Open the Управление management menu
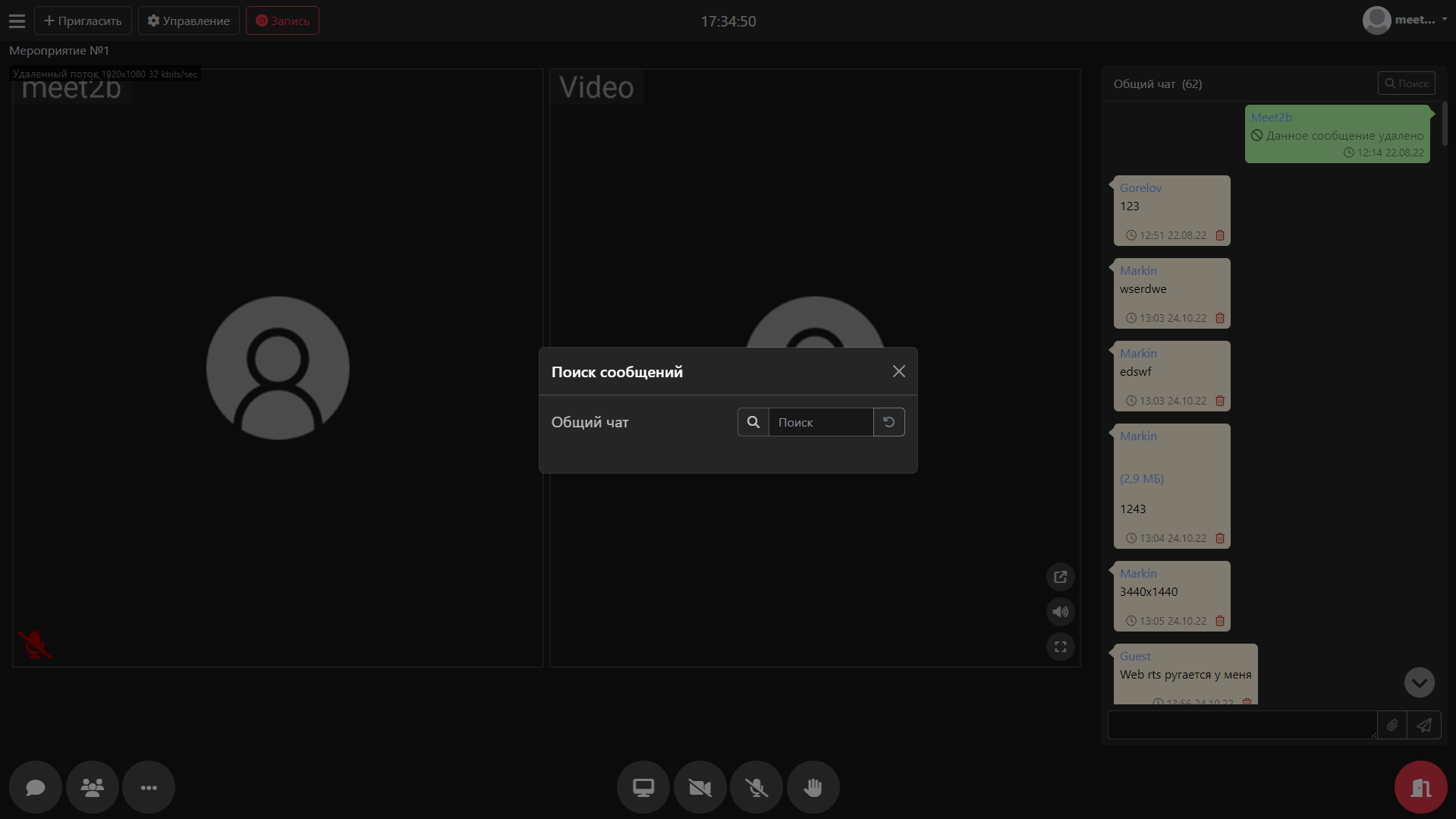 click(189, 21)
